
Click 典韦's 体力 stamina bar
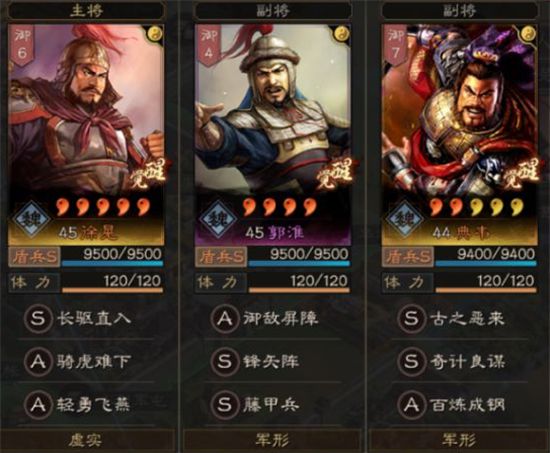point(486,283)
